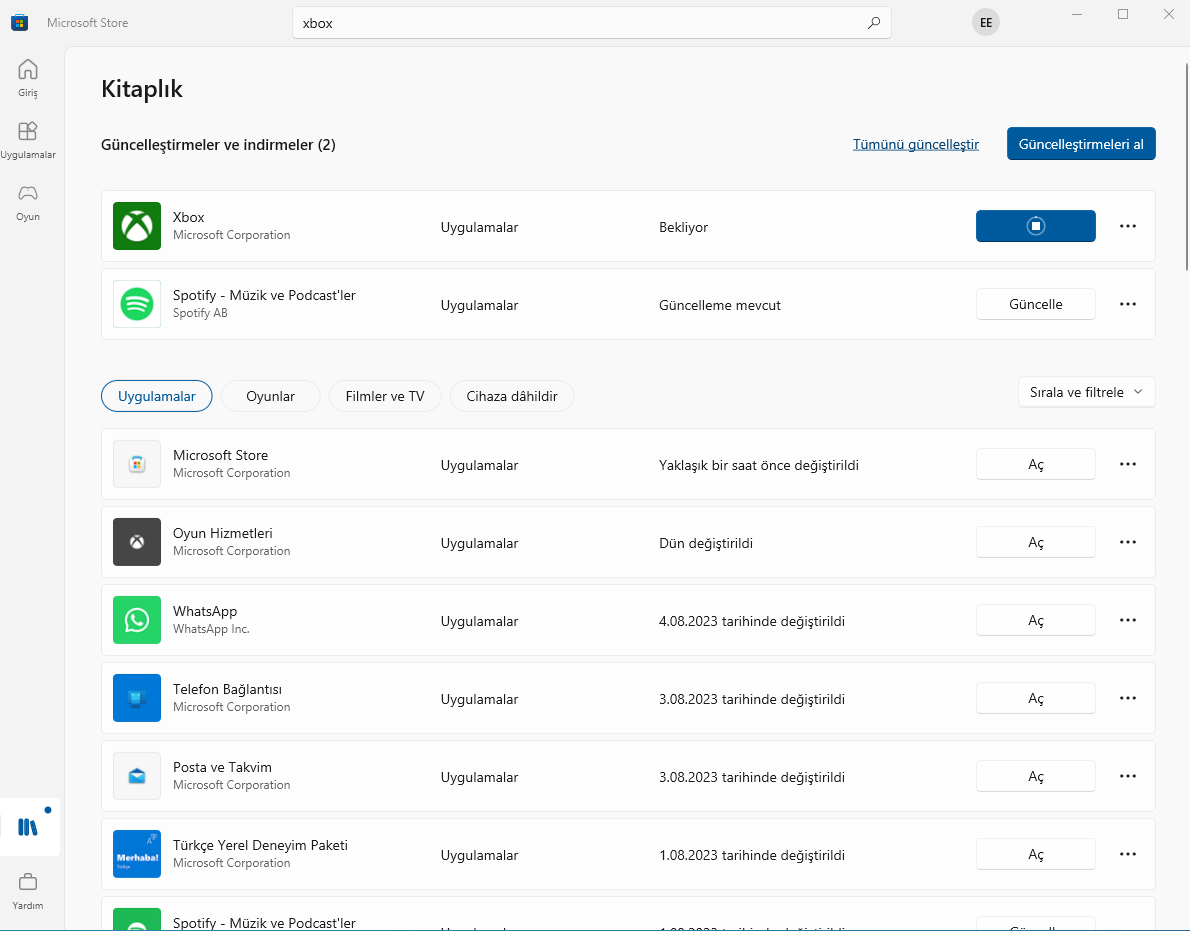Click the search magnifier icon
The image size is (1190, 931).
click(x=874, y=23)
